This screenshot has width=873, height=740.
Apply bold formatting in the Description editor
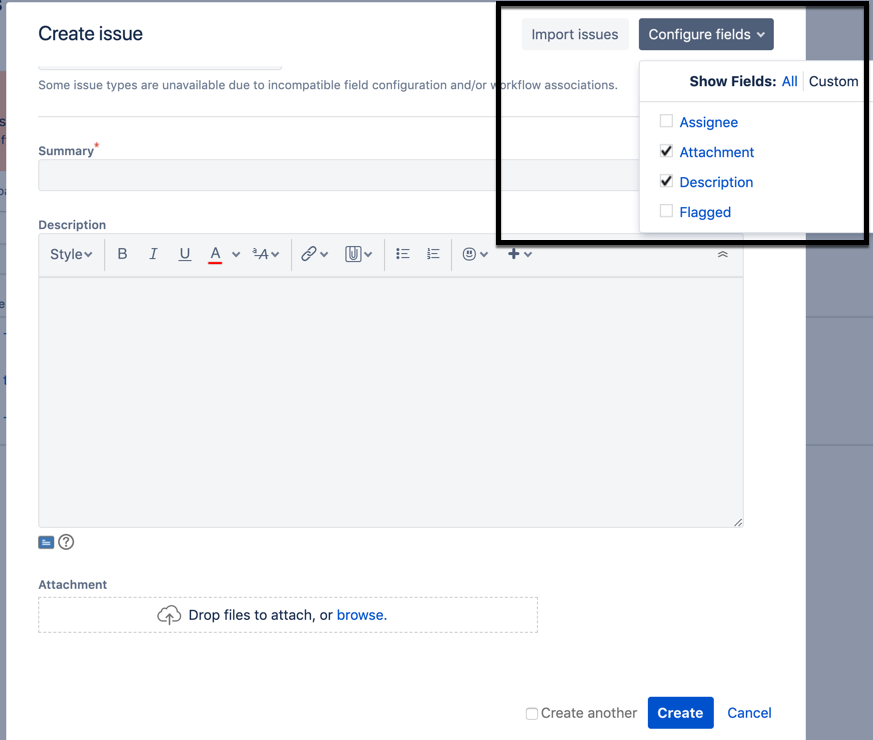point(122,253)
